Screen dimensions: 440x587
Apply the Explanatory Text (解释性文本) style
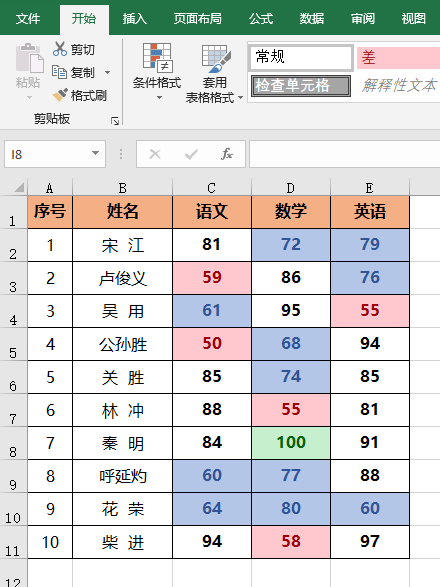coord(398,86)
